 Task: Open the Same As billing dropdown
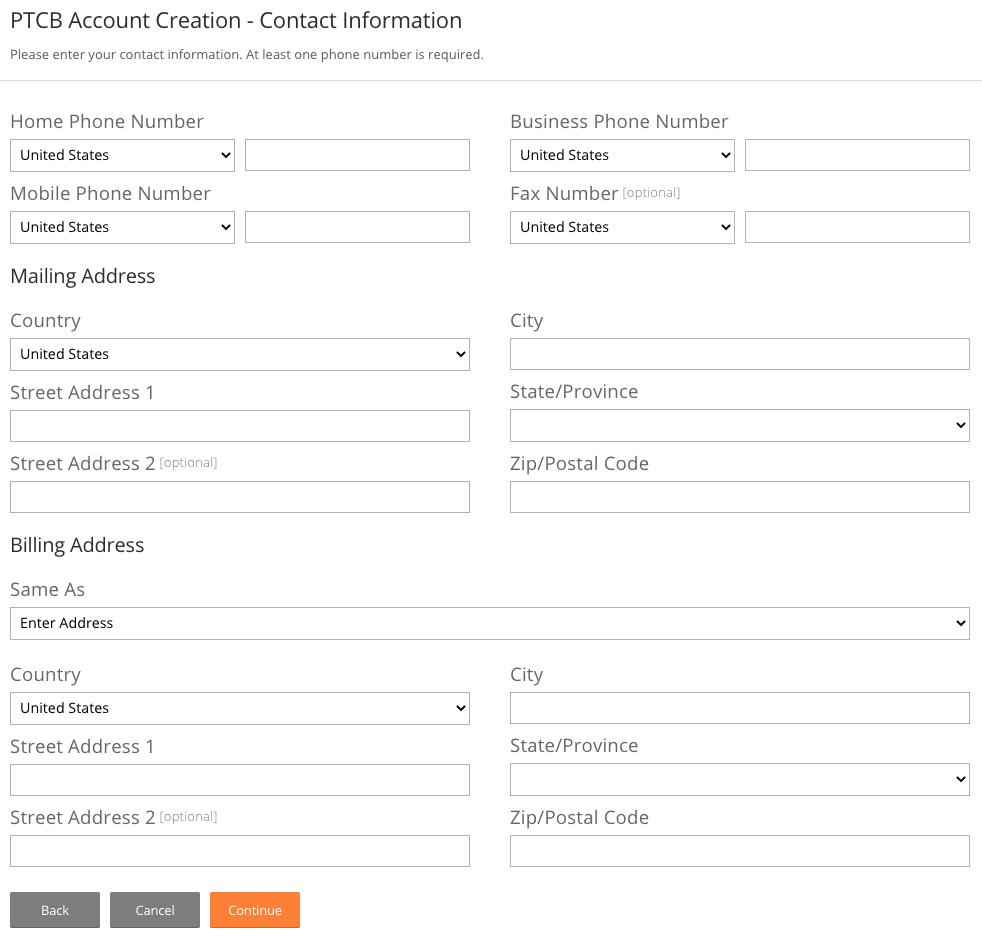click(490, 624)
